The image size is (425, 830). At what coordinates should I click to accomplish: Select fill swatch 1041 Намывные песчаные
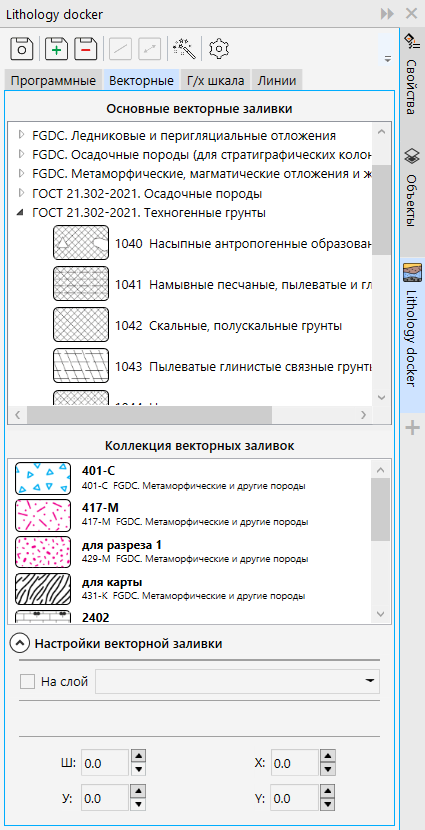coord(81,284)
